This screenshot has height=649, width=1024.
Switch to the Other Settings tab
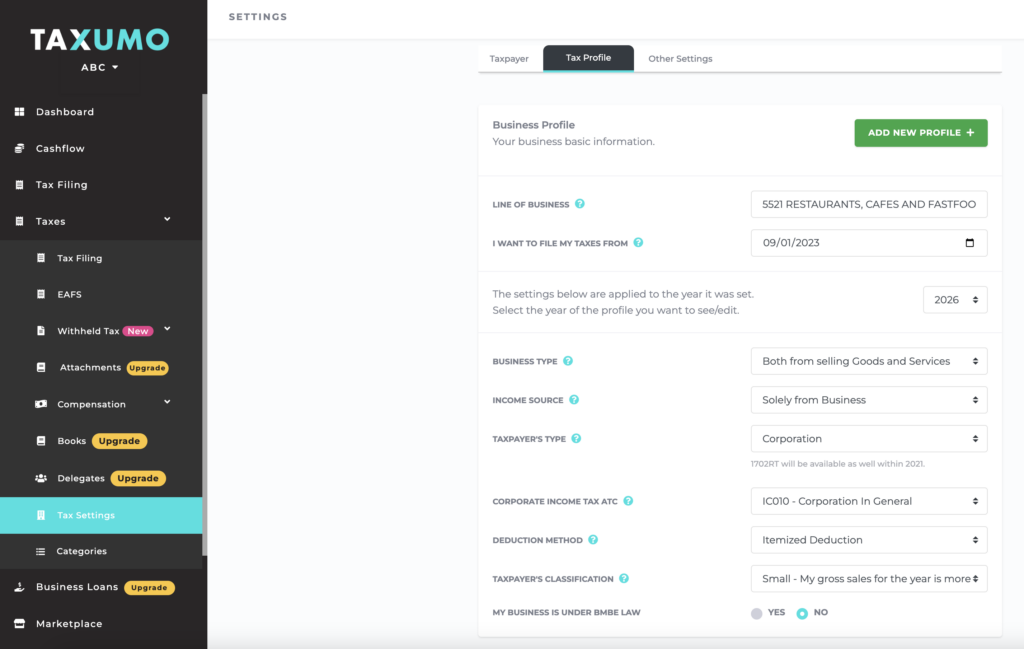pos(680,59)
